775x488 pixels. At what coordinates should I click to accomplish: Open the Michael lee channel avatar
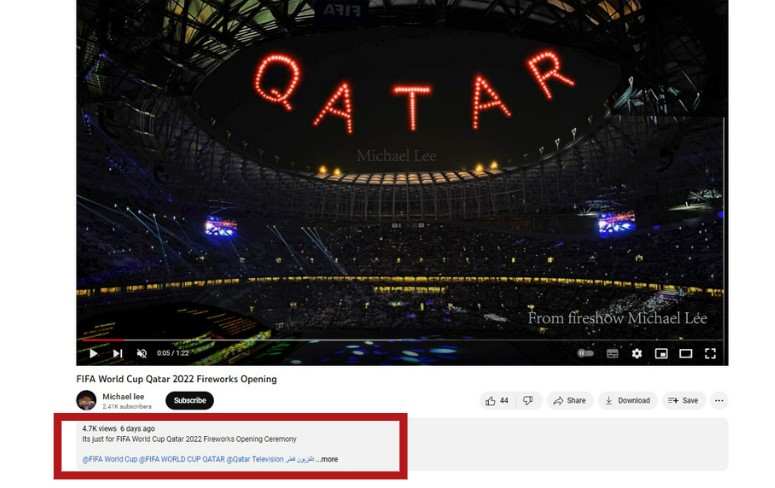point(86,400)
